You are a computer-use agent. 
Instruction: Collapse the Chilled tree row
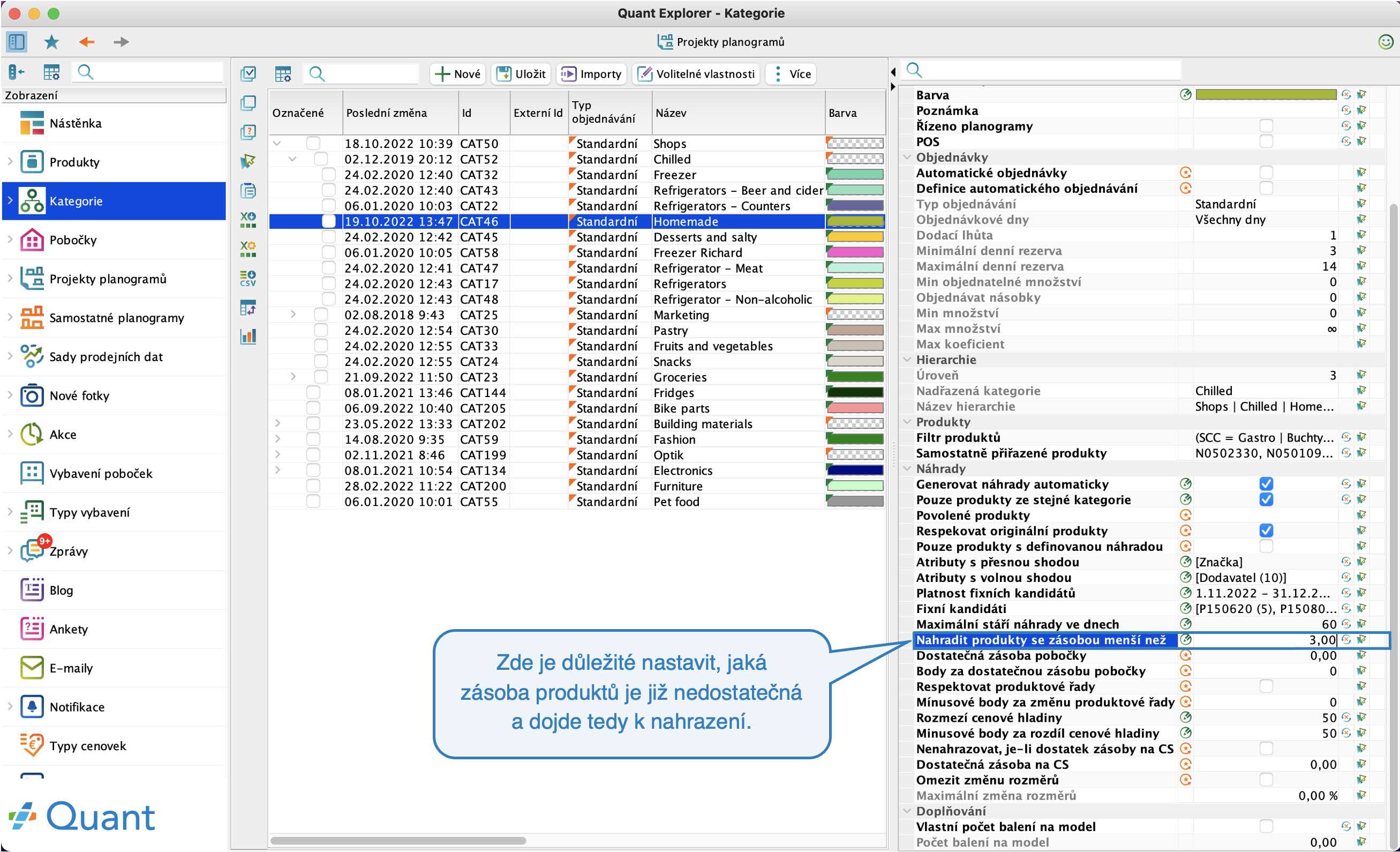click(292, 159)
